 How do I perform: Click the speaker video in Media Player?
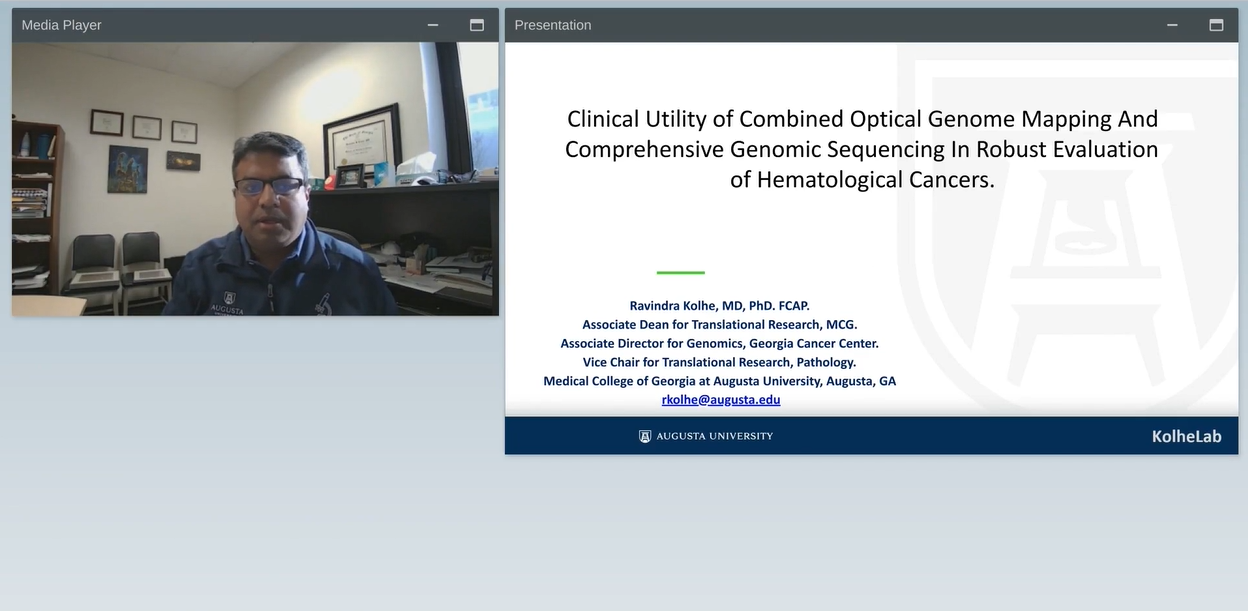(255, 179)
